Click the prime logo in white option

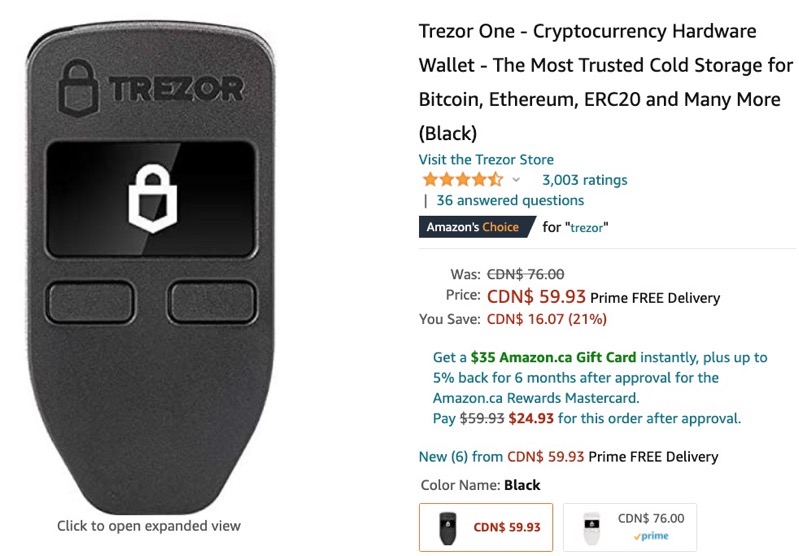[651, 537]
